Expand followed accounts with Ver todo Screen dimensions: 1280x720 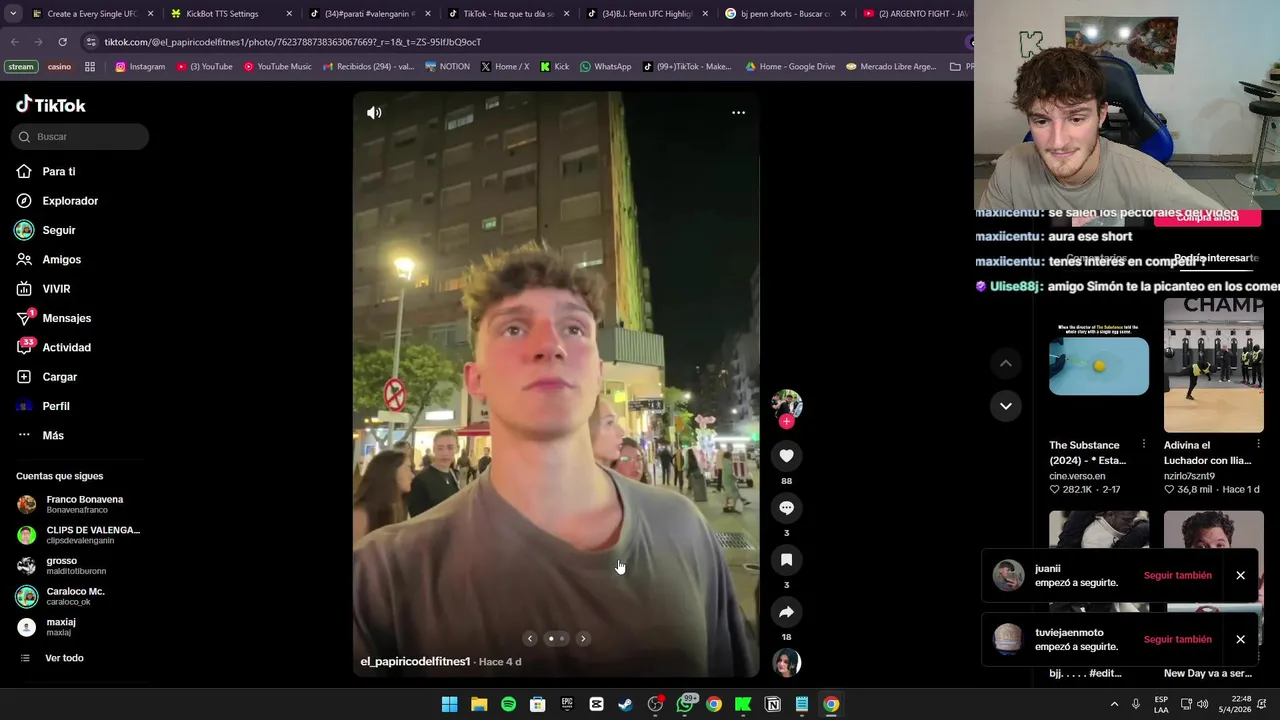click(x=64, y=658)
